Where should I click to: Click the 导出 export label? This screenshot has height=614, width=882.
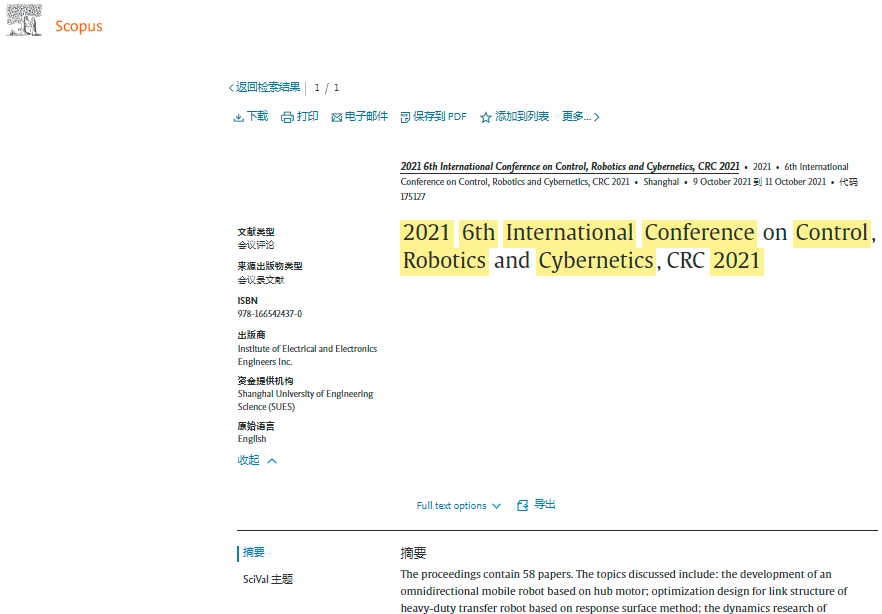tap(544, 505)
